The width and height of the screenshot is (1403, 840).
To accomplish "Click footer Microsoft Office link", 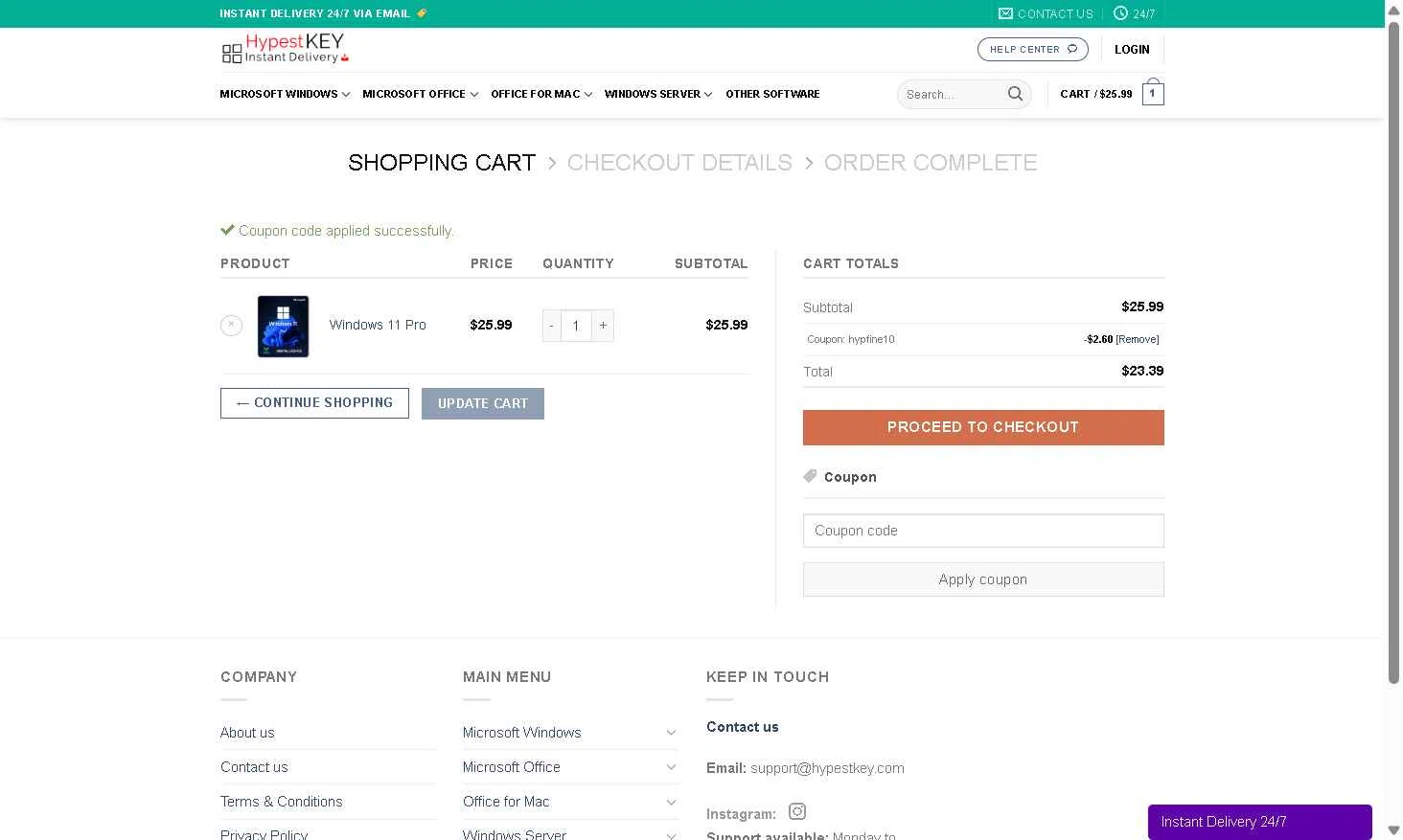I will (511, 767).
